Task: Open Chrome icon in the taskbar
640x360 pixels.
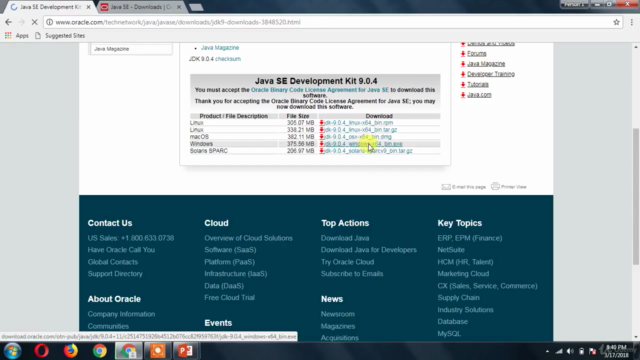Action: pos(100,351)
